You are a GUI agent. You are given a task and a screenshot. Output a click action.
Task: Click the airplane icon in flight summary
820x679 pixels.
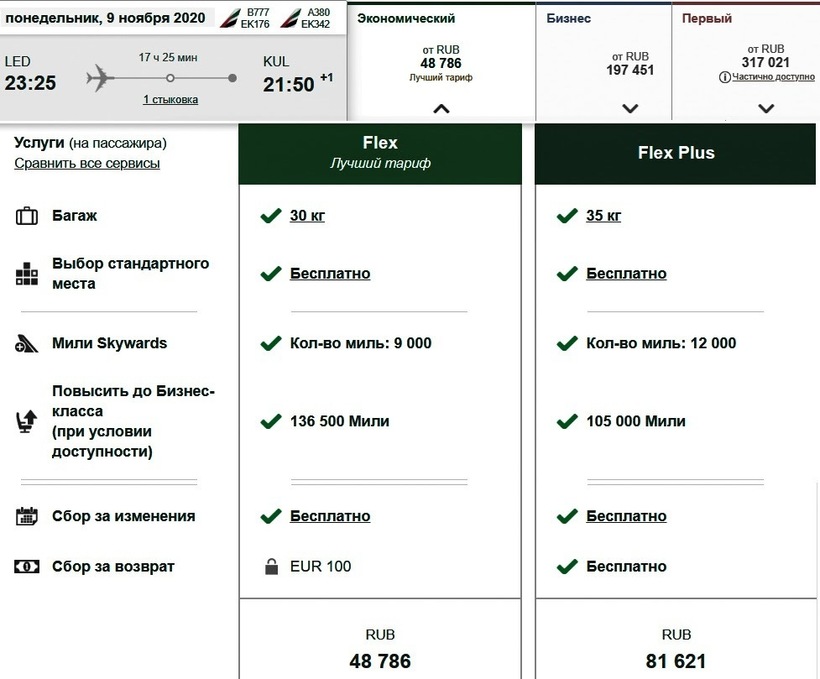pyautogui.click(x=101, y=77)
